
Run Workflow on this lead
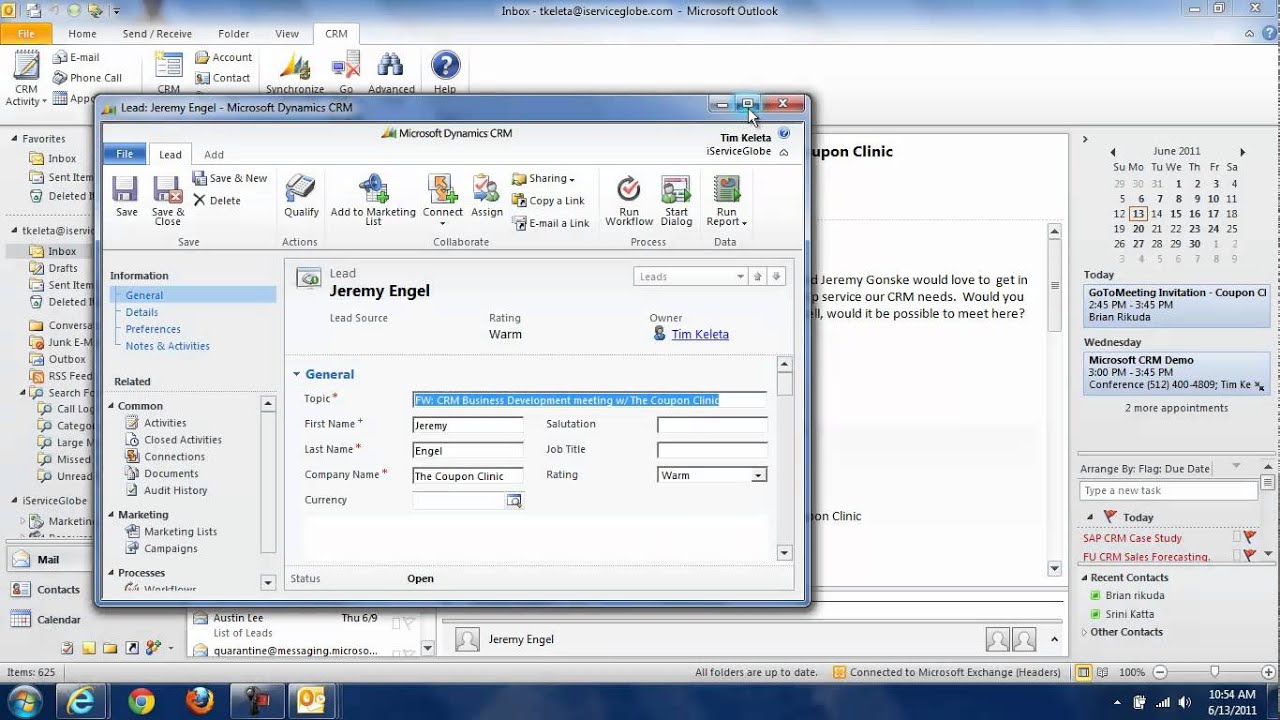pyautogui.click(x=629, y=200)
